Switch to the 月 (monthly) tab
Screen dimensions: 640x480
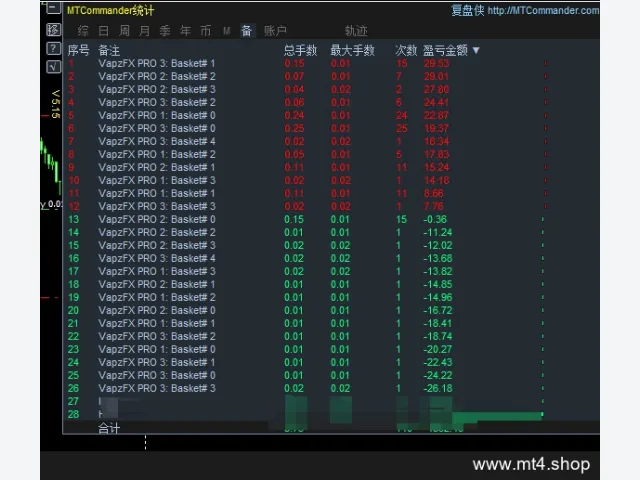144,31
